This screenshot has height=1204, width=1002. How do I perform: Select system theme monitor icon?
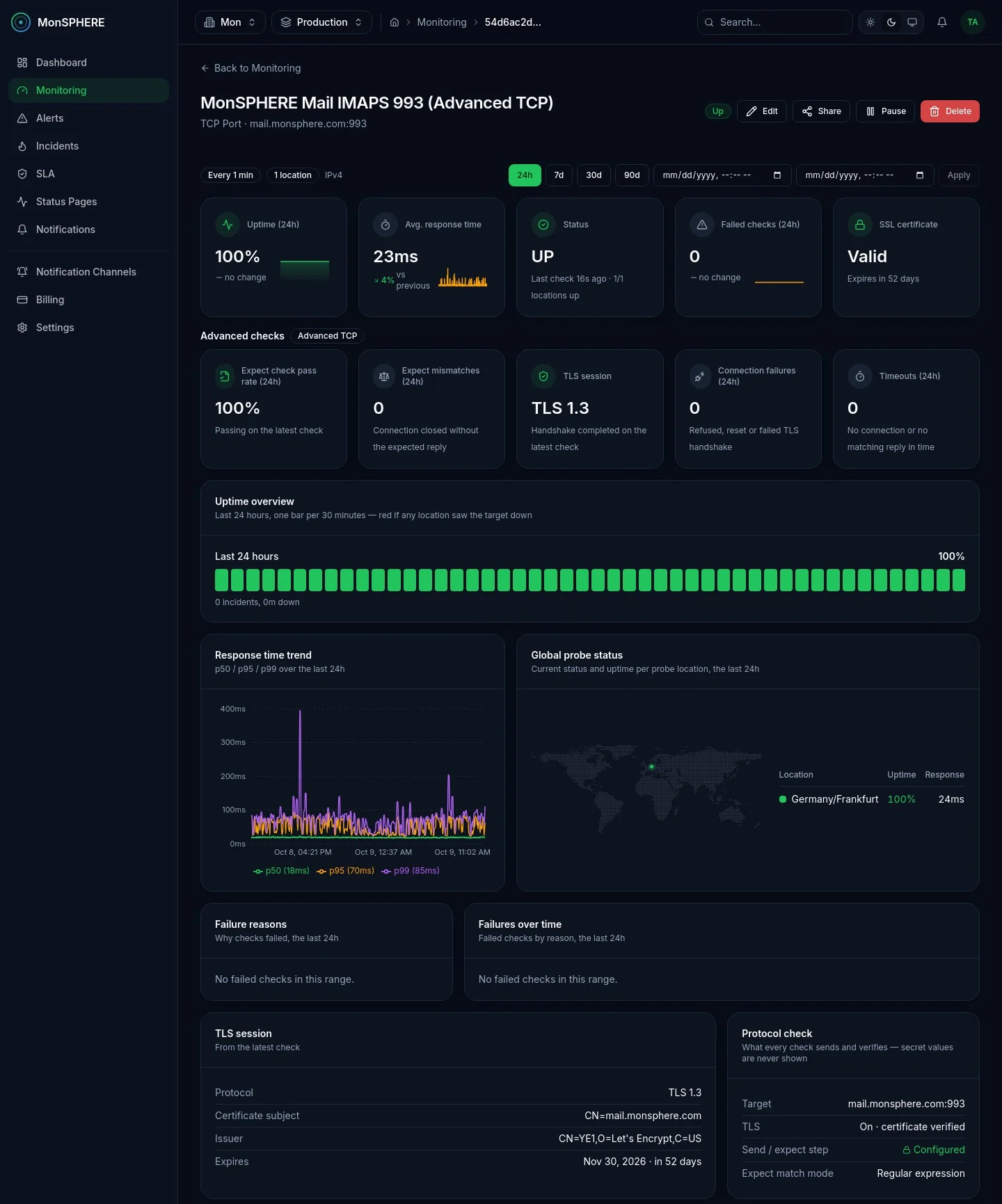pyautogui.click(x=912, y=22)
